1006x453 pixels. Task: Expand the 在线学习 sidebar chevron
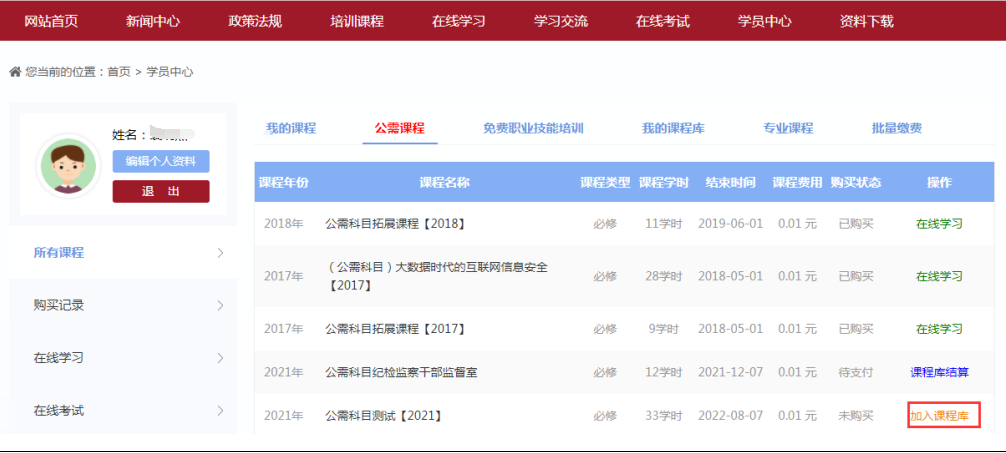[220, 358]
